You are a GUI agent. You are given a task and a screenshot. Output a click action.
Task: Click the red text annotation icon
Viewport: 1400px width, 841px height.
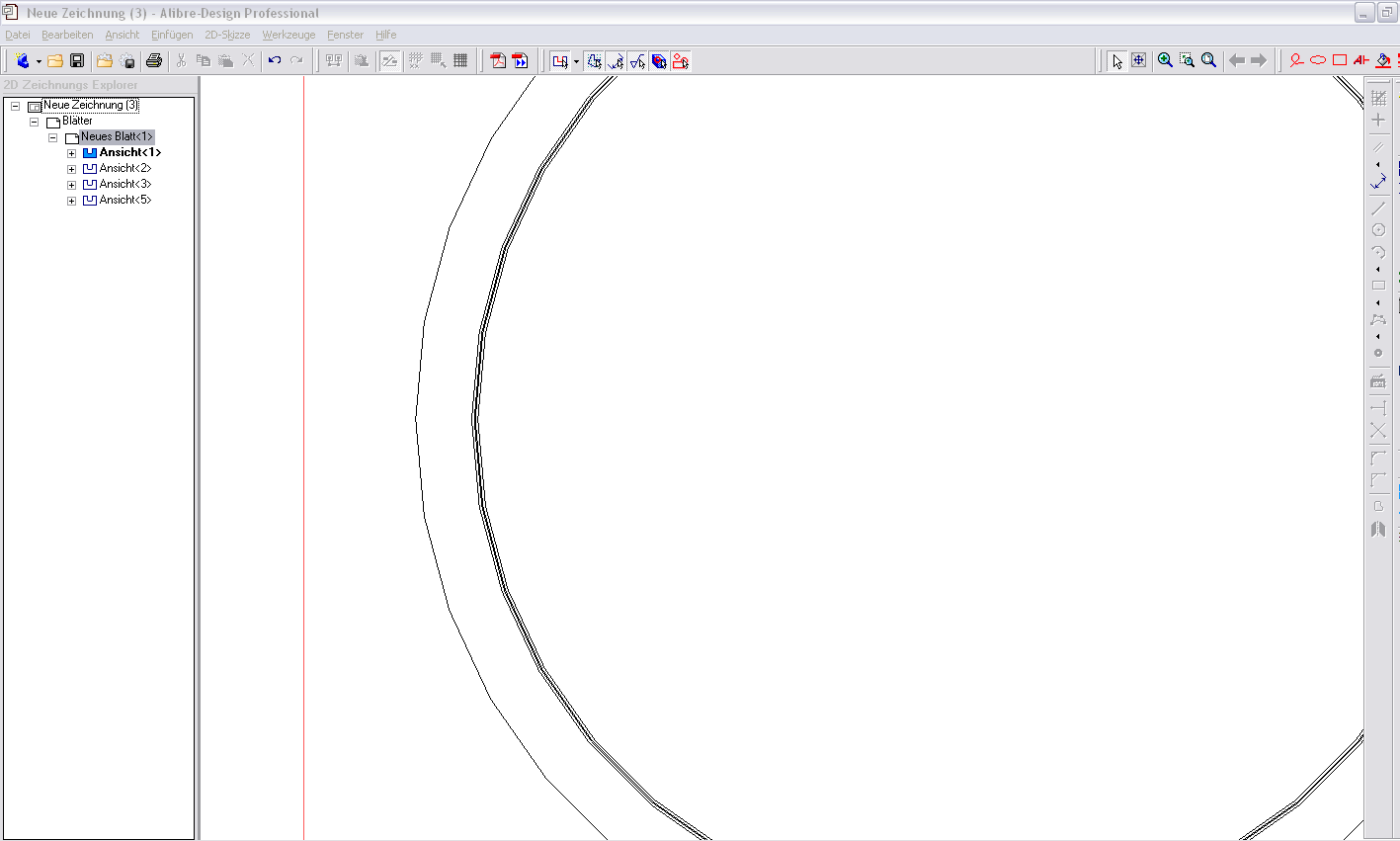click(x=1361, y=60)
